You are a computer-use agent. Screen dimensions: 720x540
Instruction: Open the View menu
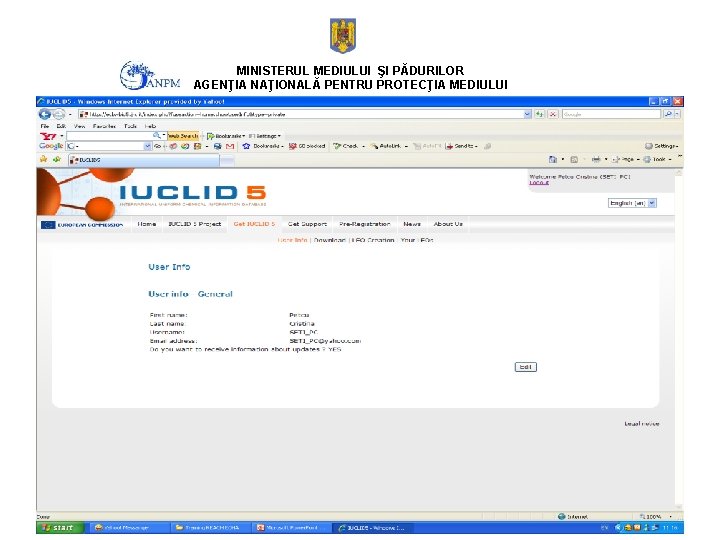click(x=79, y=126)
